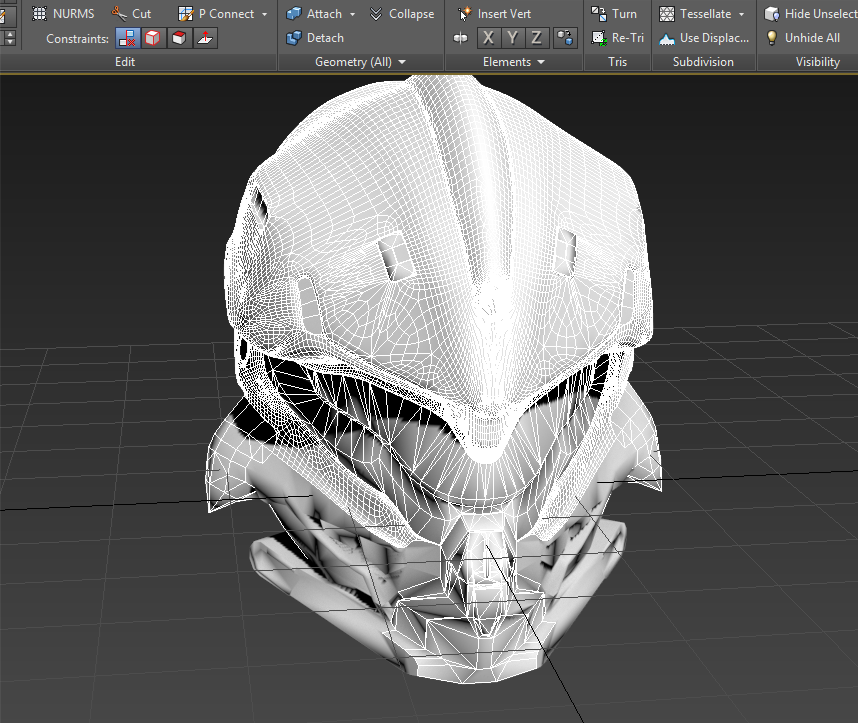Click Hide Unselected button
Screen dimensions: 858x723
pos(811,14)
